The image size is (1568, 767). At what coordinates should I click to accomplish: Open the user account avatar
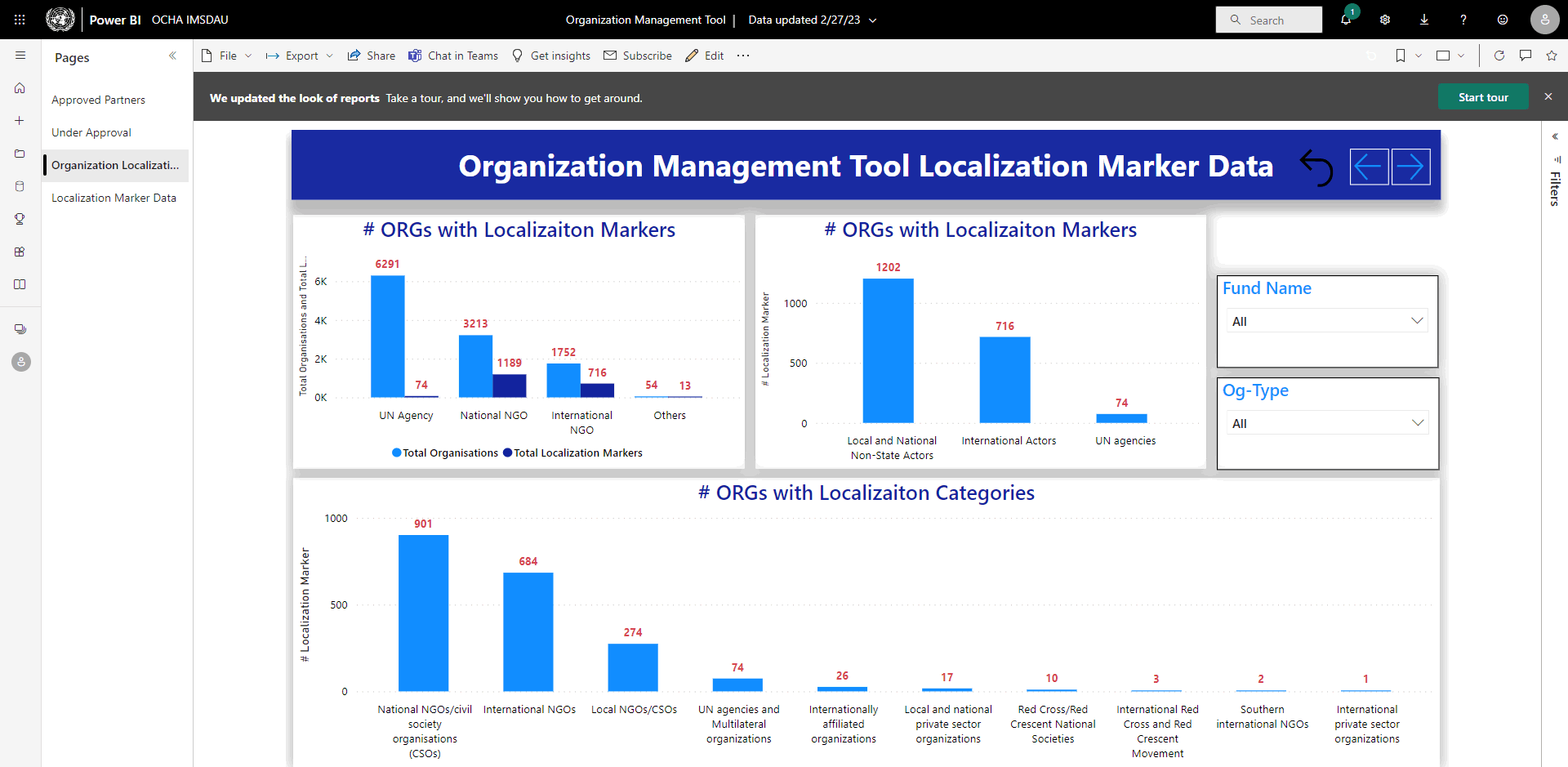(1544, 20)
